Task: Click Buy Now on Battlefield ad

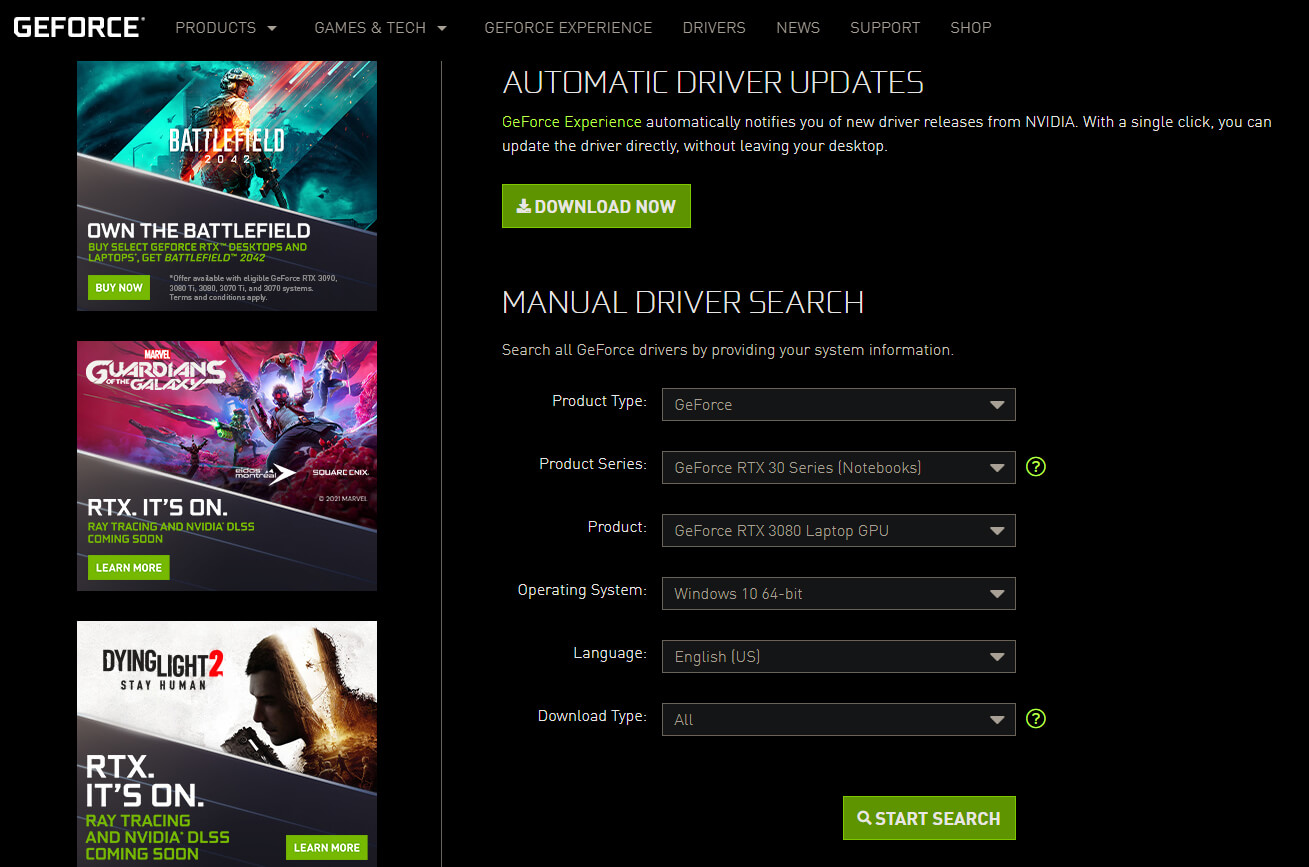Action: click(x=119, y=287)
